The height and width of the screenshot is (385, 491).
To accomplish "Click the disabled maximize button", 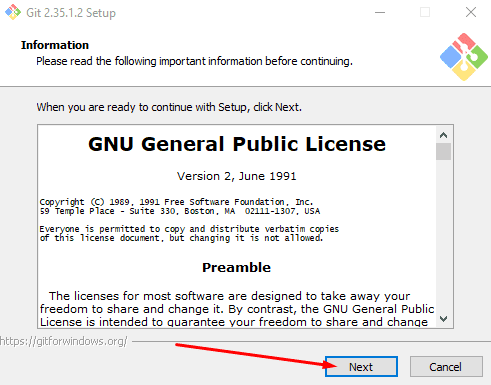I will [425, 12].
